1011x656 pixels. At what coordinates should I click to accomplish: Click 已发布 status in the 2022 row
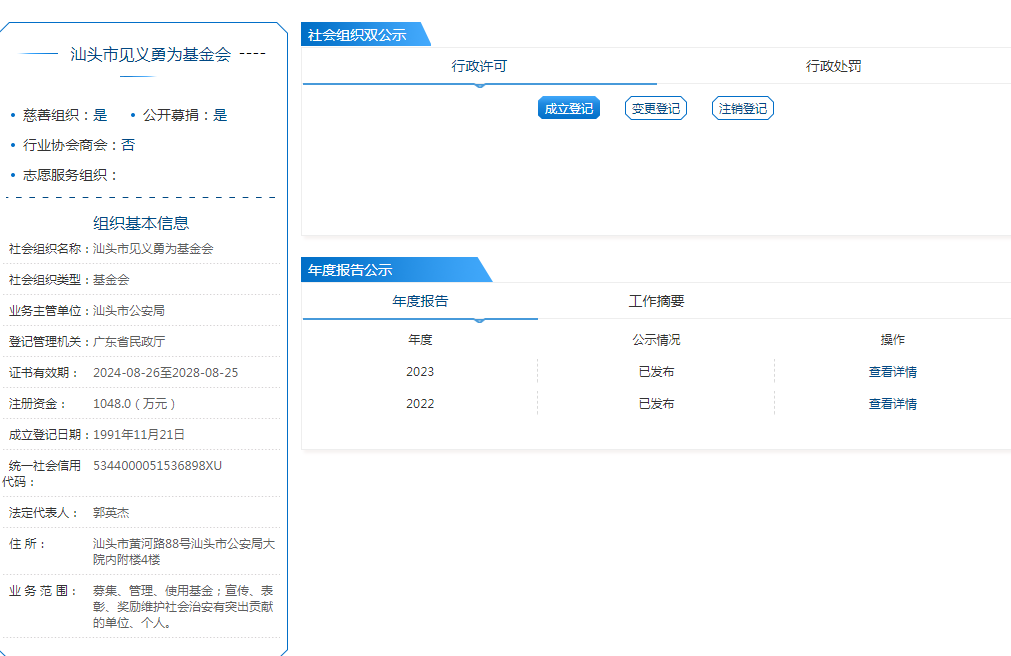coord(656,404)
